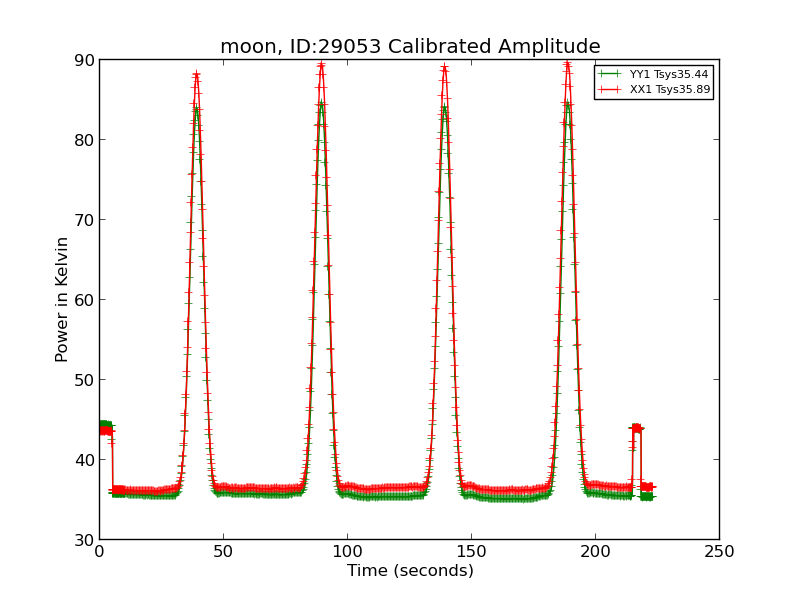Click the "90" tick label on Power axis
800x600 pixels.
tap(84, 60)
